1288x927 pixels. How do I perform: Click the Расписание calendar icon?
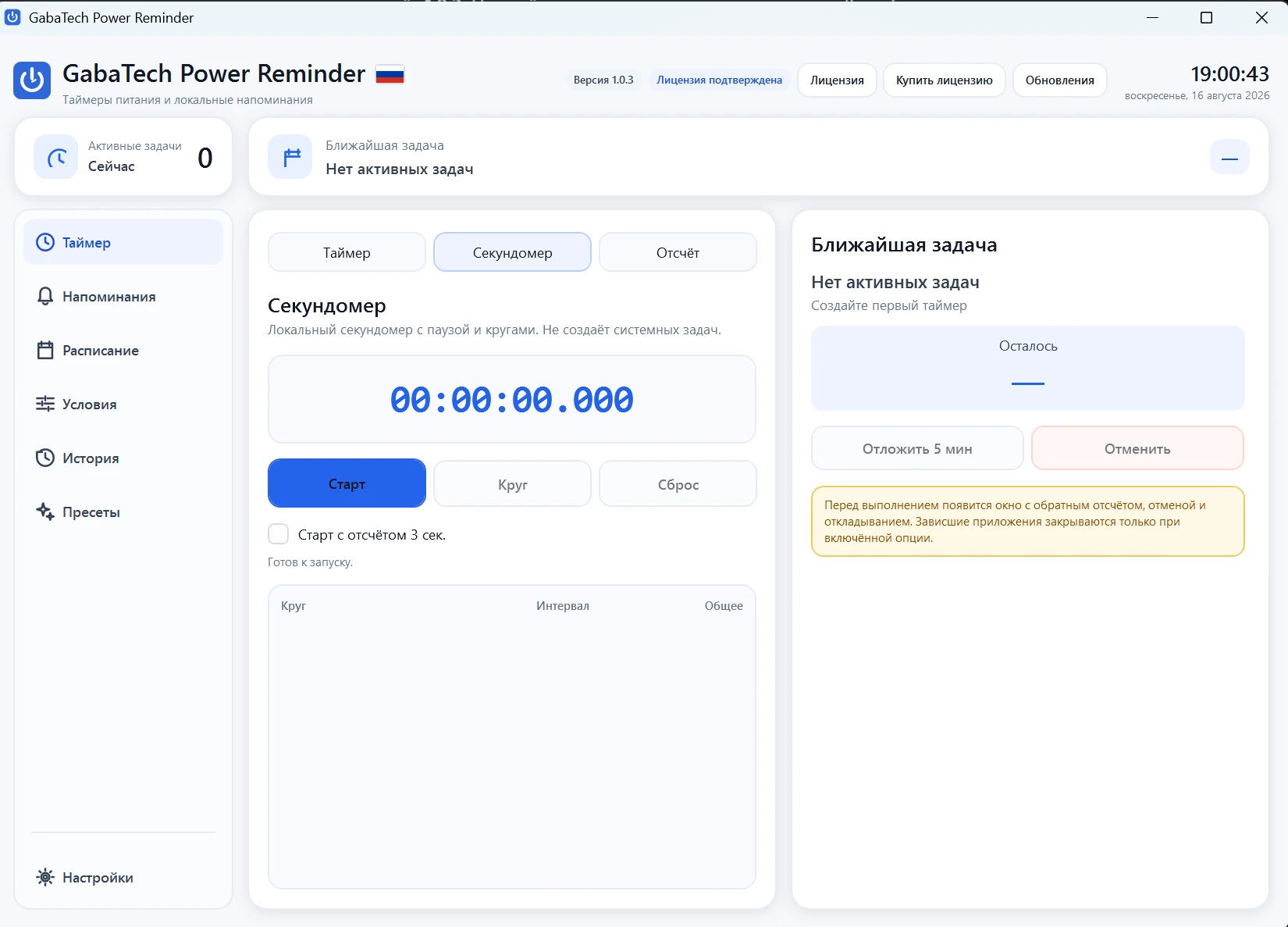45,350
